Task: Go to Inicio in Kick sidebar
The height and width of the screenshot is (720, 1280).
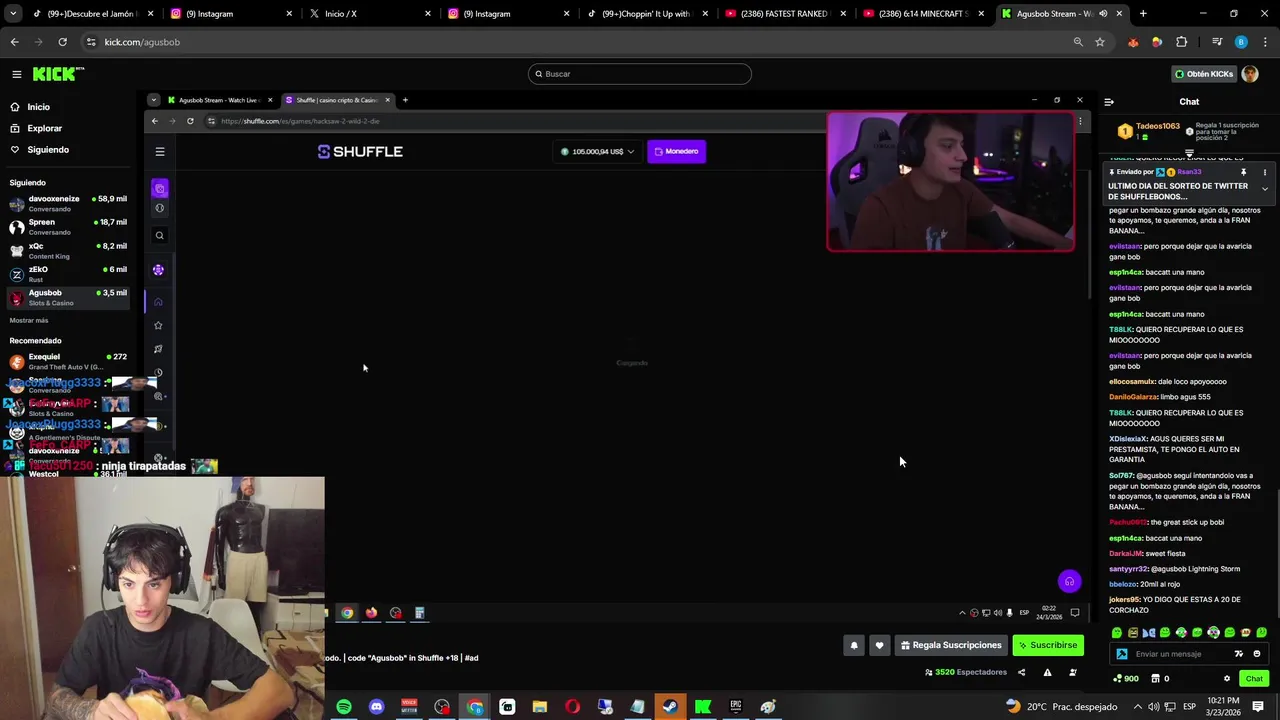Action: [38, 107]
